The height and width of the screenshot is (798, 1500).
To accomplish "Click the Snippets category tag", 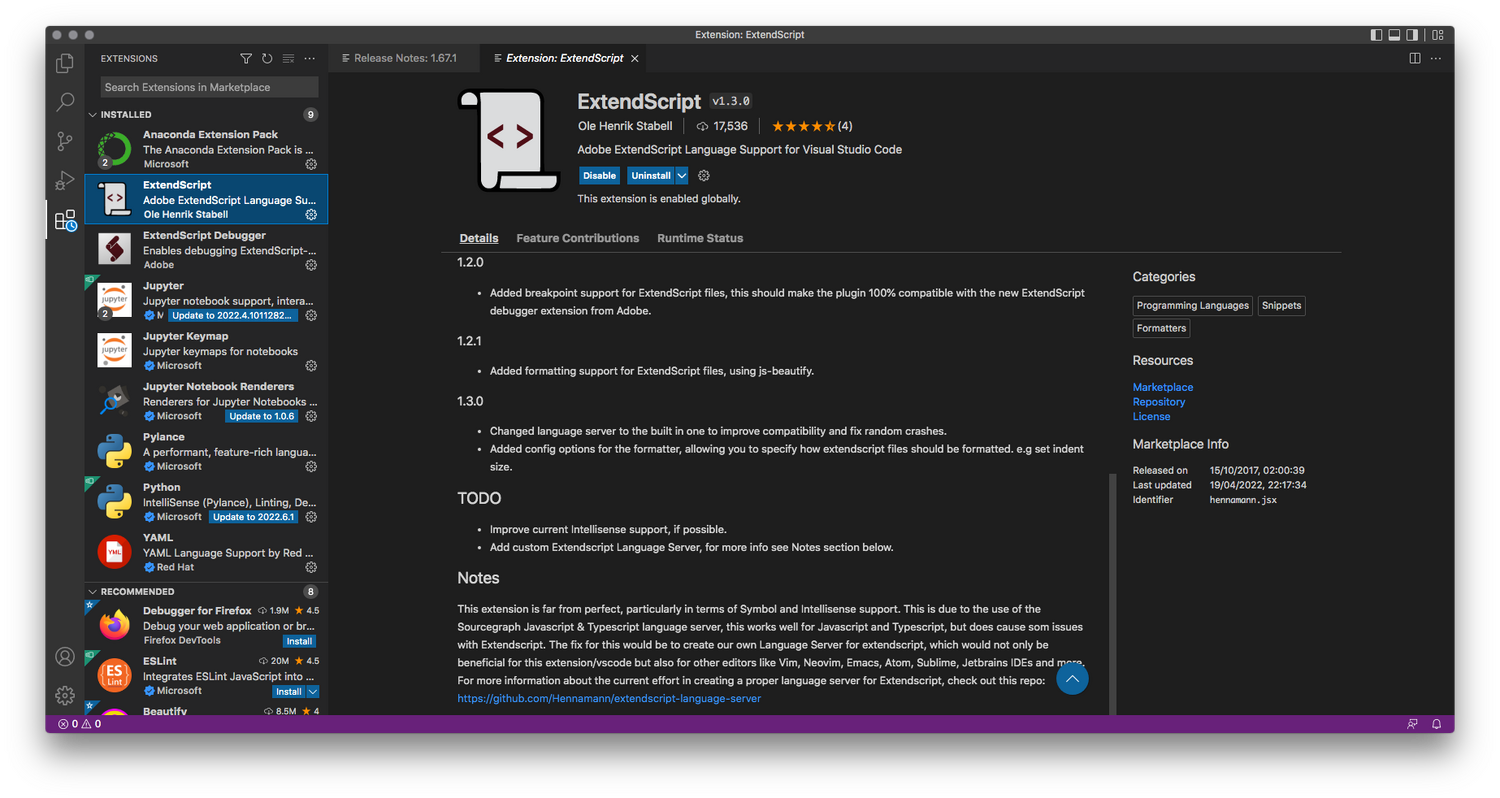I will click(1281, 306).
